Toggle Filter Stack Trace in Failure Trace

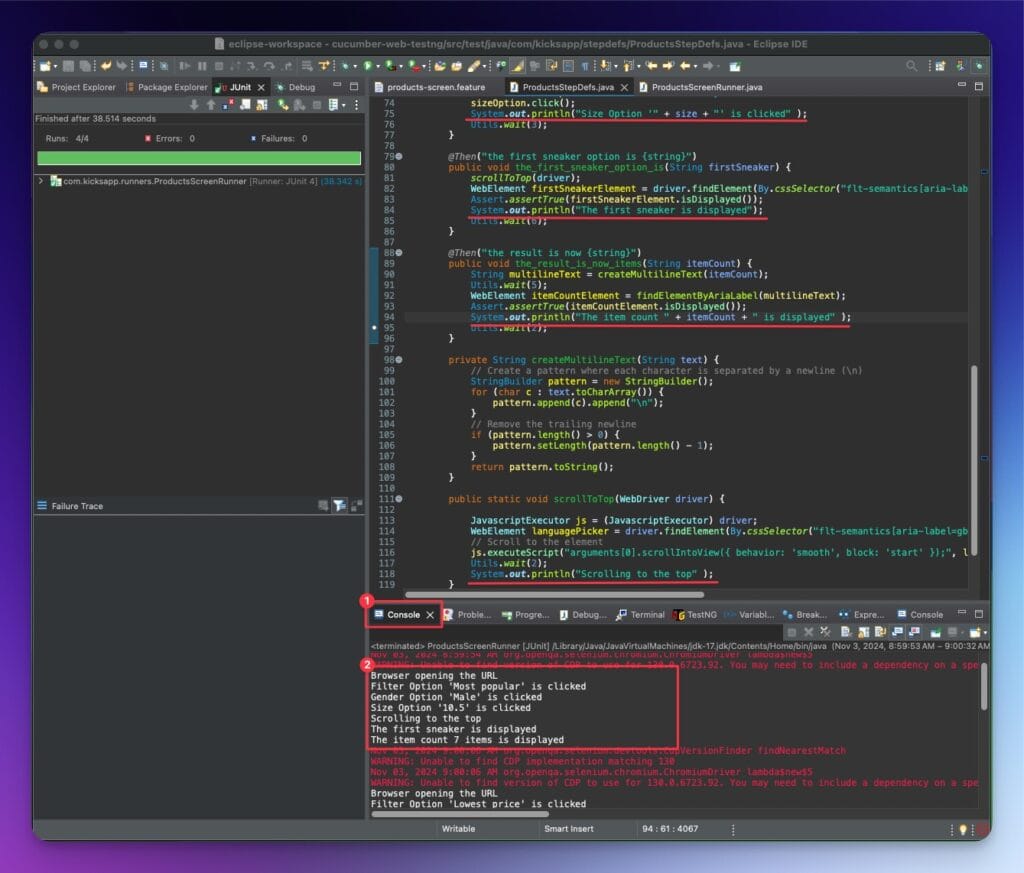click(339, 505)
